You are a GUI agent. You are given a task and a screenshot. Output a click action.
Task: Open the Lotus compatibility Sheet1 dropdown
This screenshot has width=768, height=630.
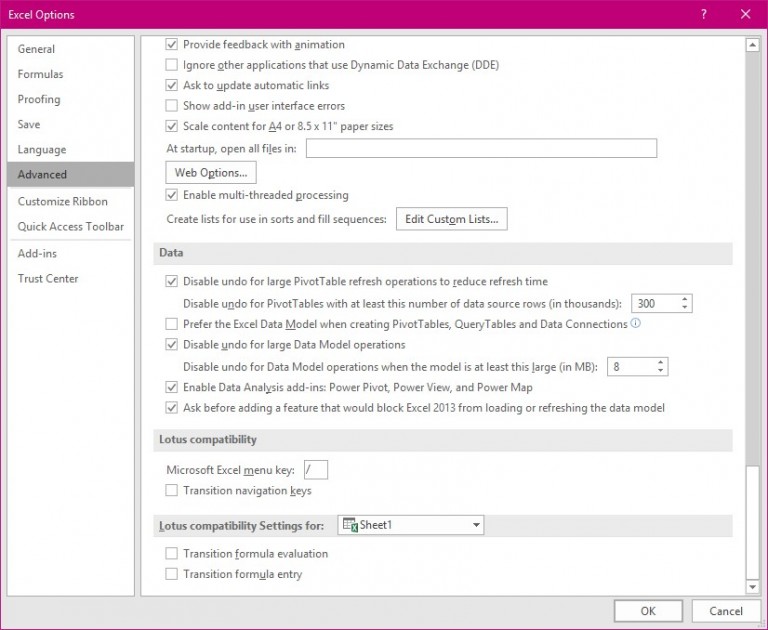point(410,525)
